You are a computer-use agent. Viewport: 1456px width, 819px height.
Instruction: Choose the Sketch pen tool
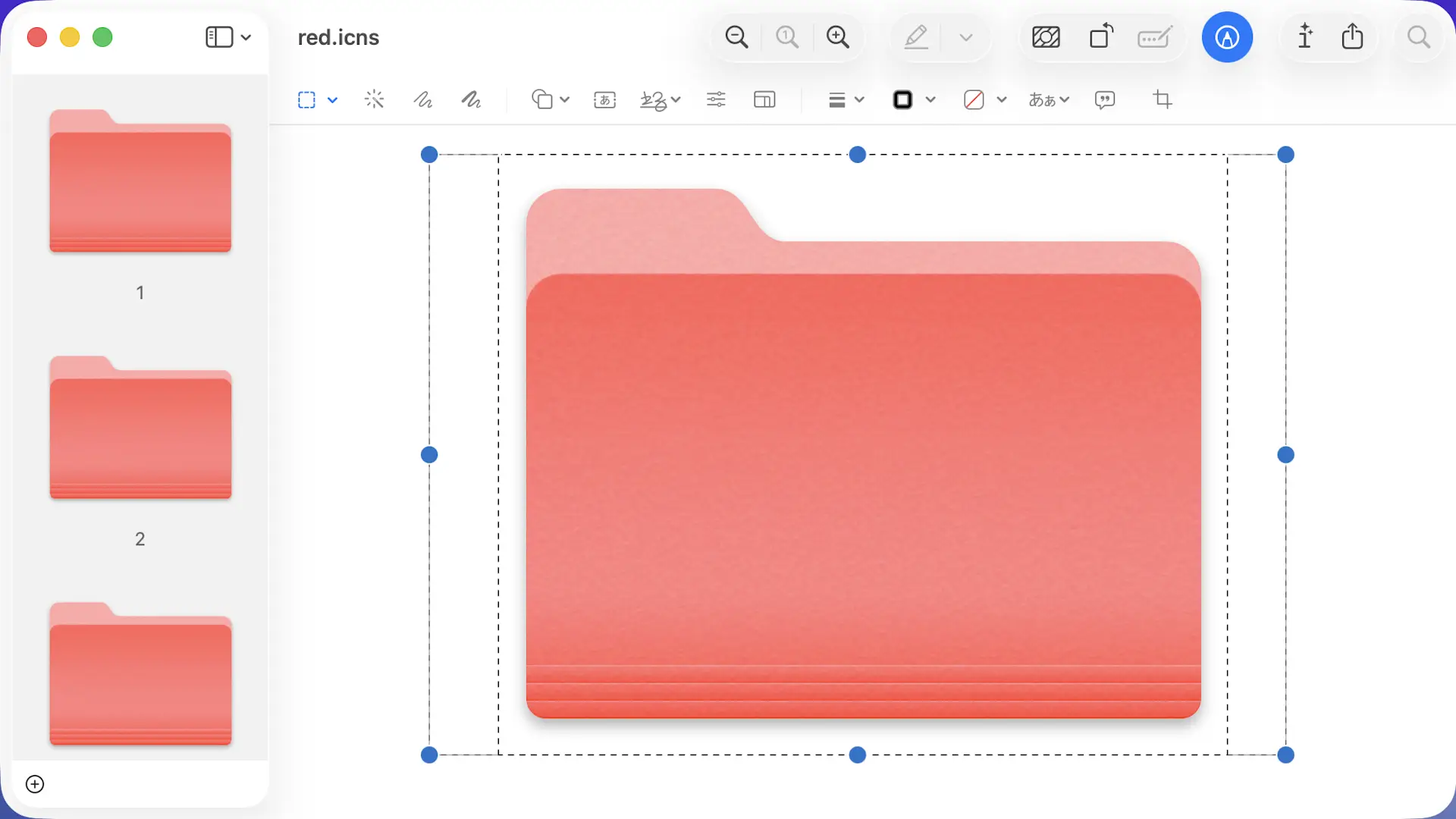(422, 99)
